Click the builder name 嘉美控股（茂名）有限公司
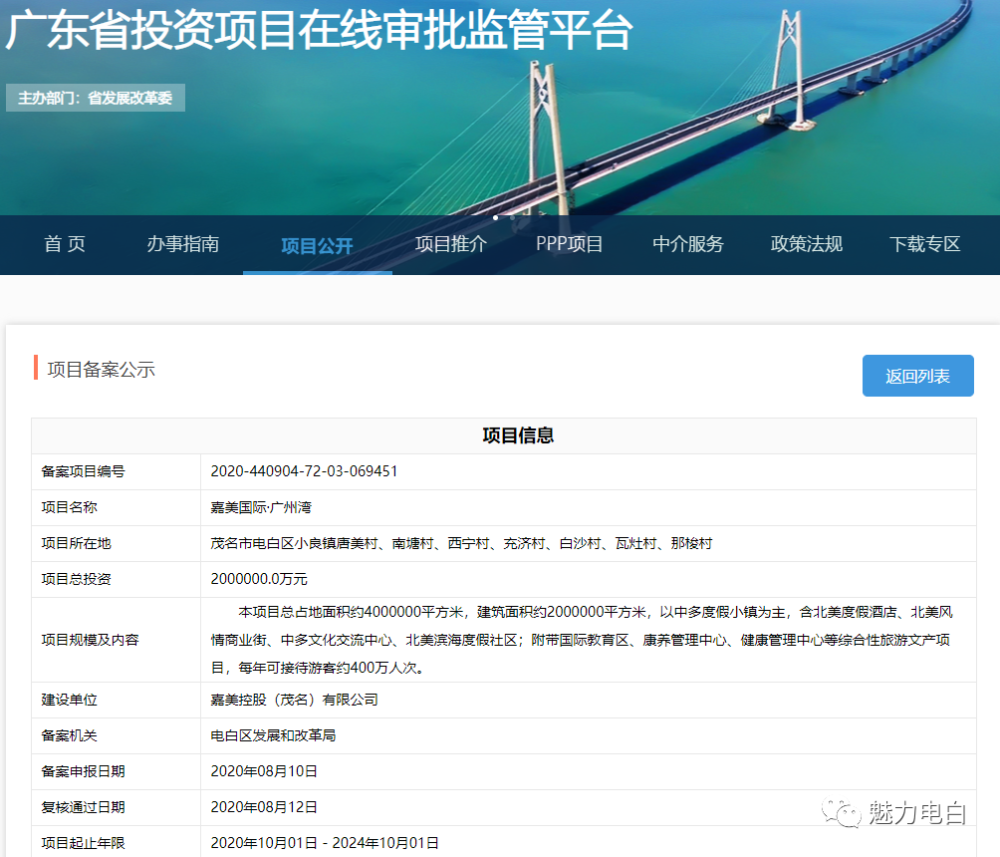Viewport: 1000px width, 857px height. point(295,700)
